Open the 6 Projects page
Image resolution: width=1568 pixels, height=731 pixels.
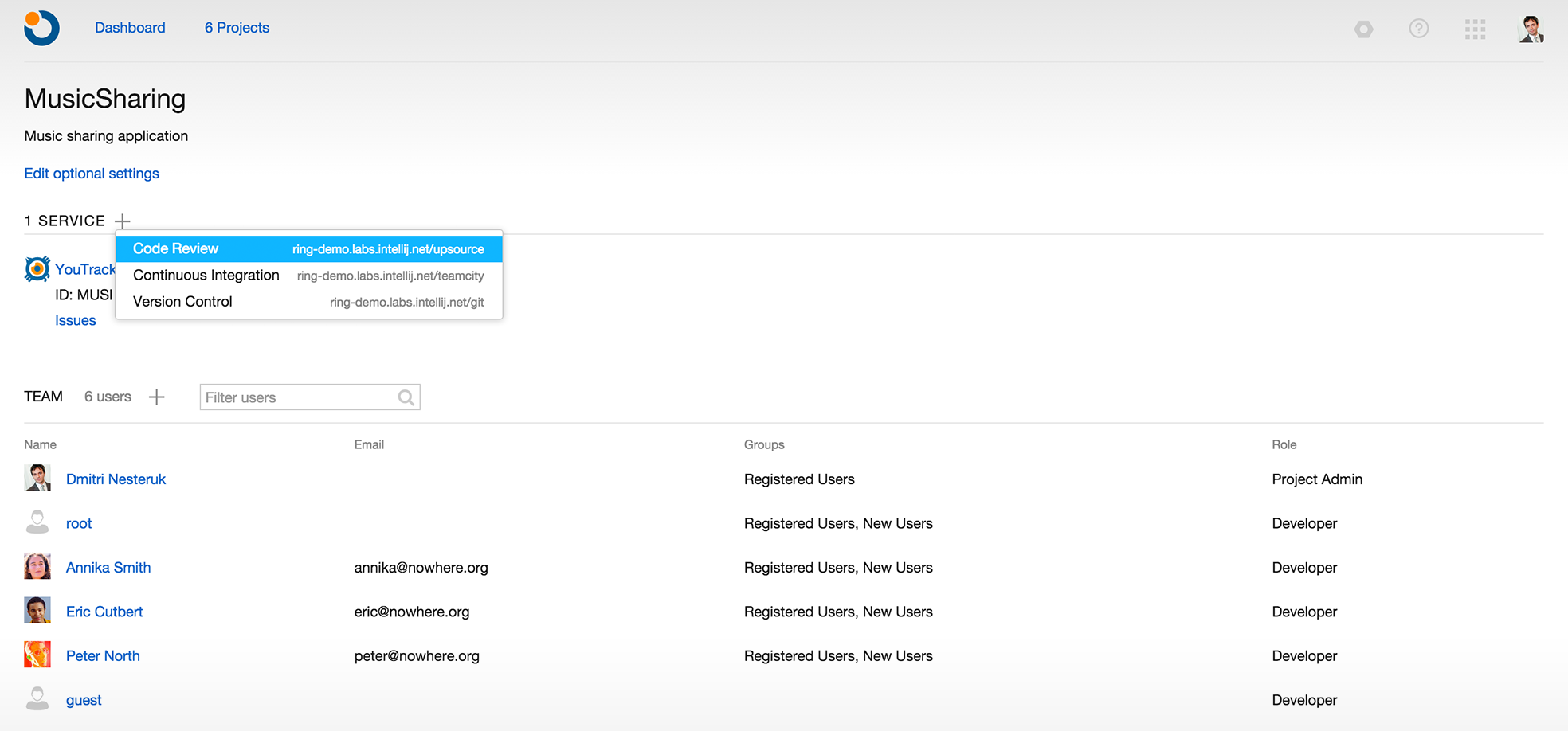tap(237, 28)
